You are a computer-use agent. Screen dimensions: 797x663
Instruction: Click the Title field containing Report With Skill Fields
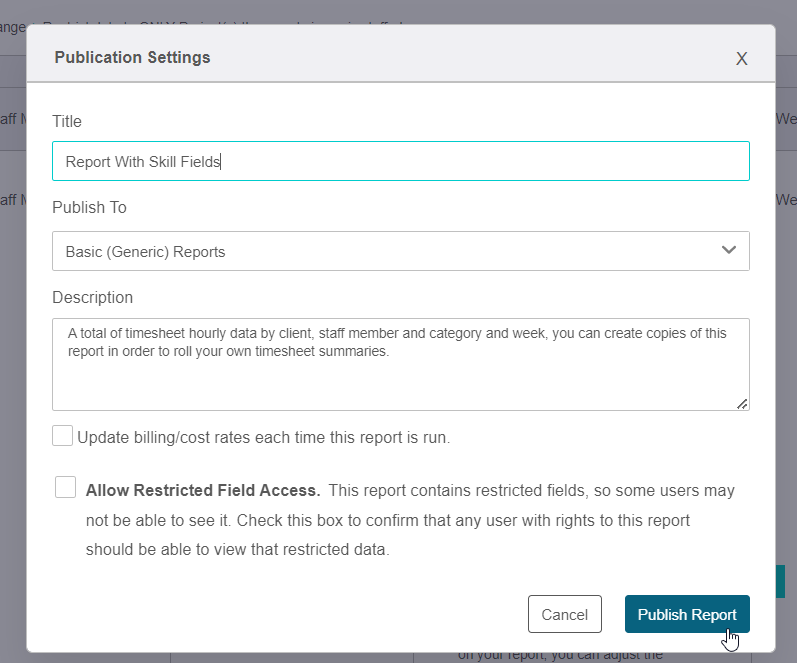click(x=400, y=161)
